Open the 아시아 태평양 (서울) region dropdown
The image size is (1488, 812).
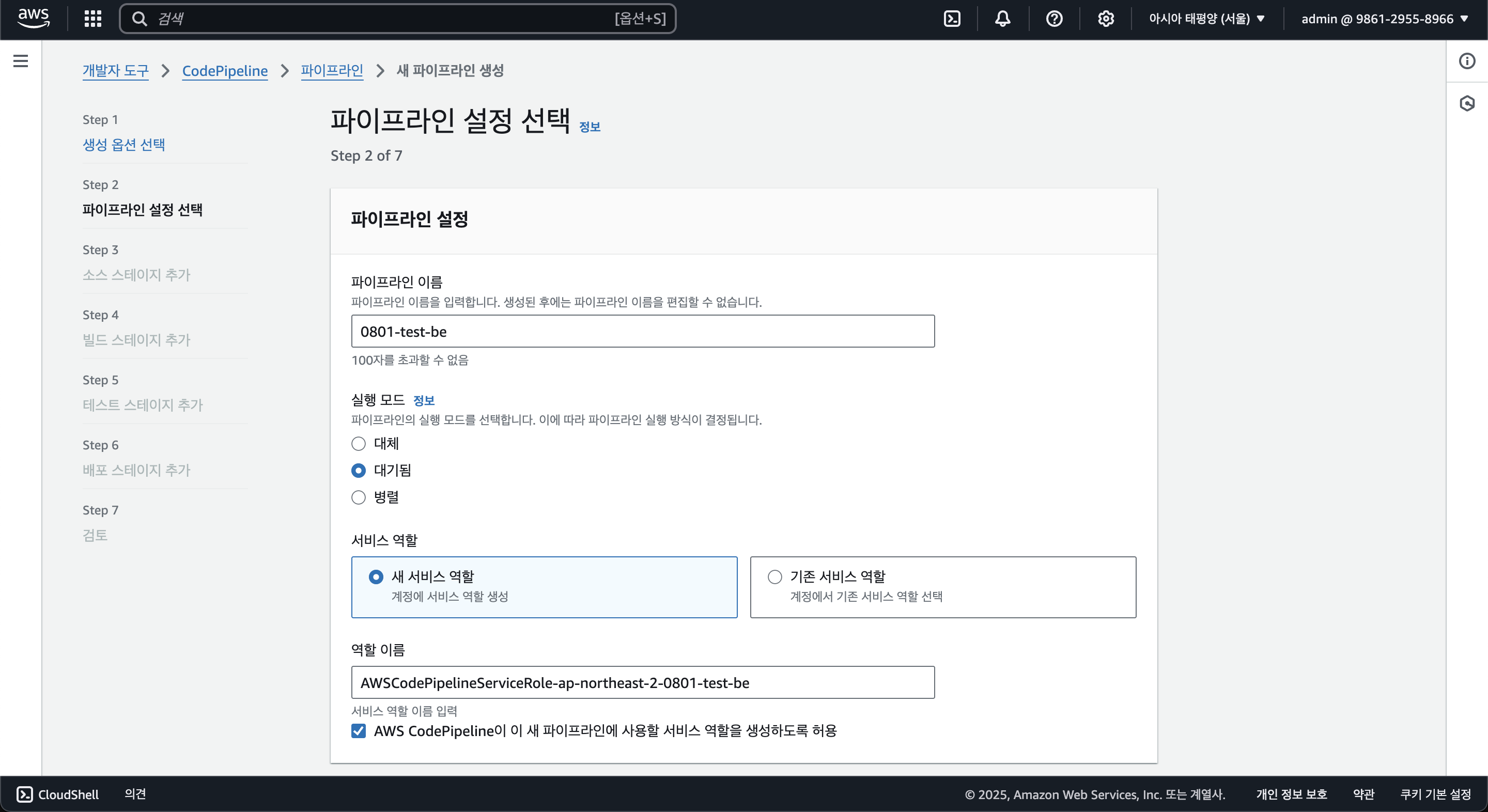coord(1206,19)
